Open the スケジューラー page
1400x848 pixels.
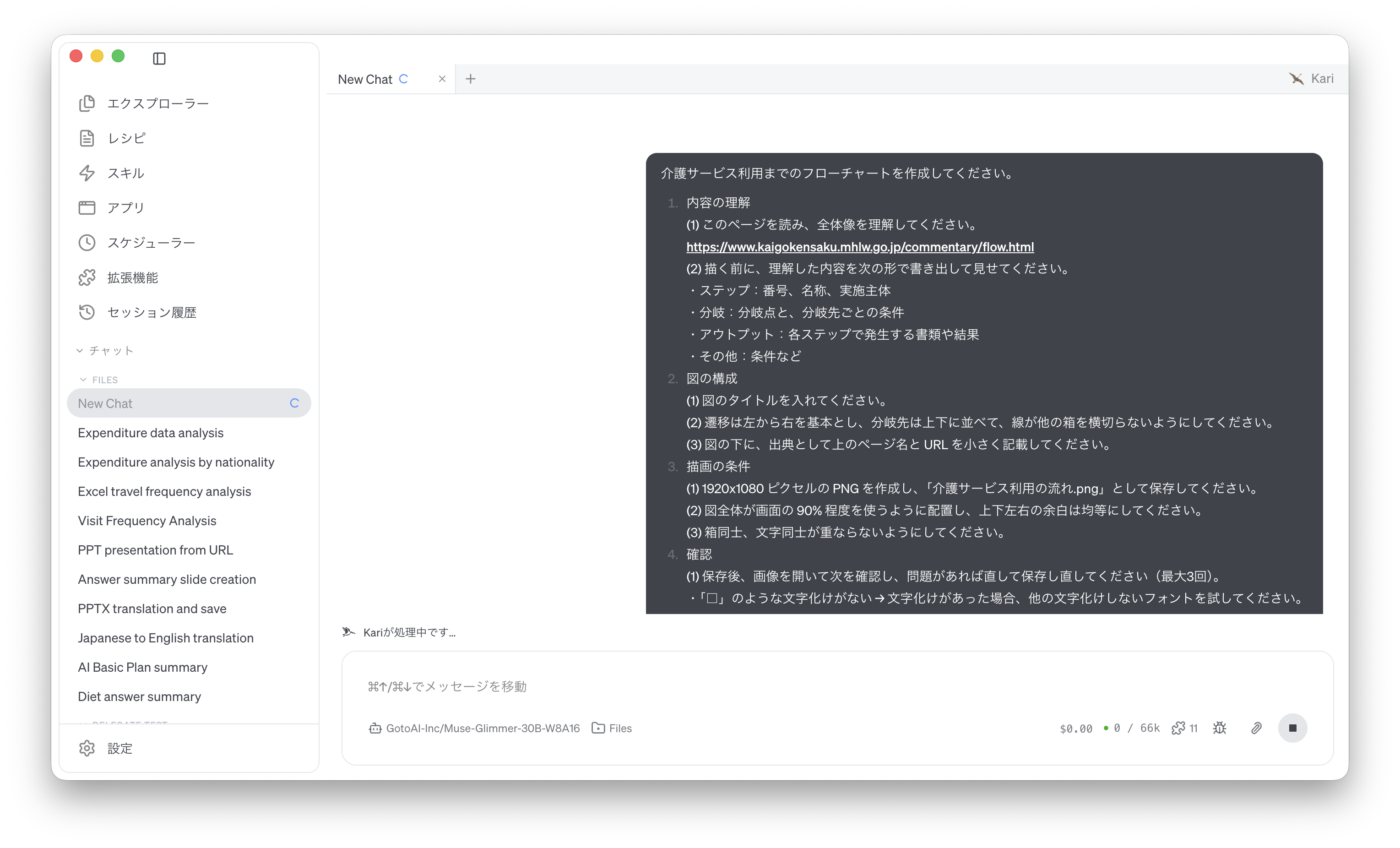click(136, 243)
